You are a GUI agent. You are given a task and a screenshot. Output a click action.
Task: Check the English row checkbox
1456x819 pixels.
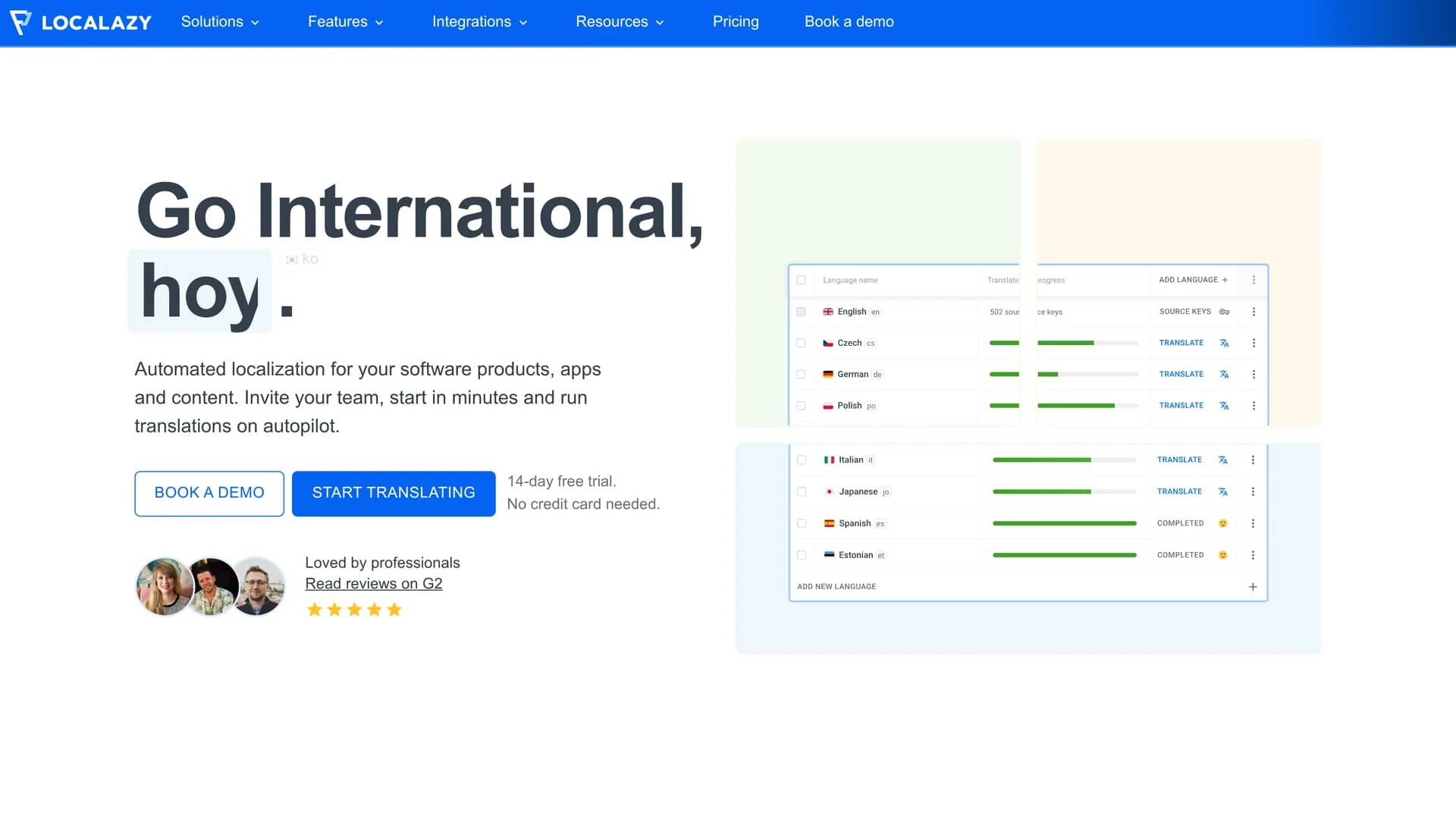point(801,312)
